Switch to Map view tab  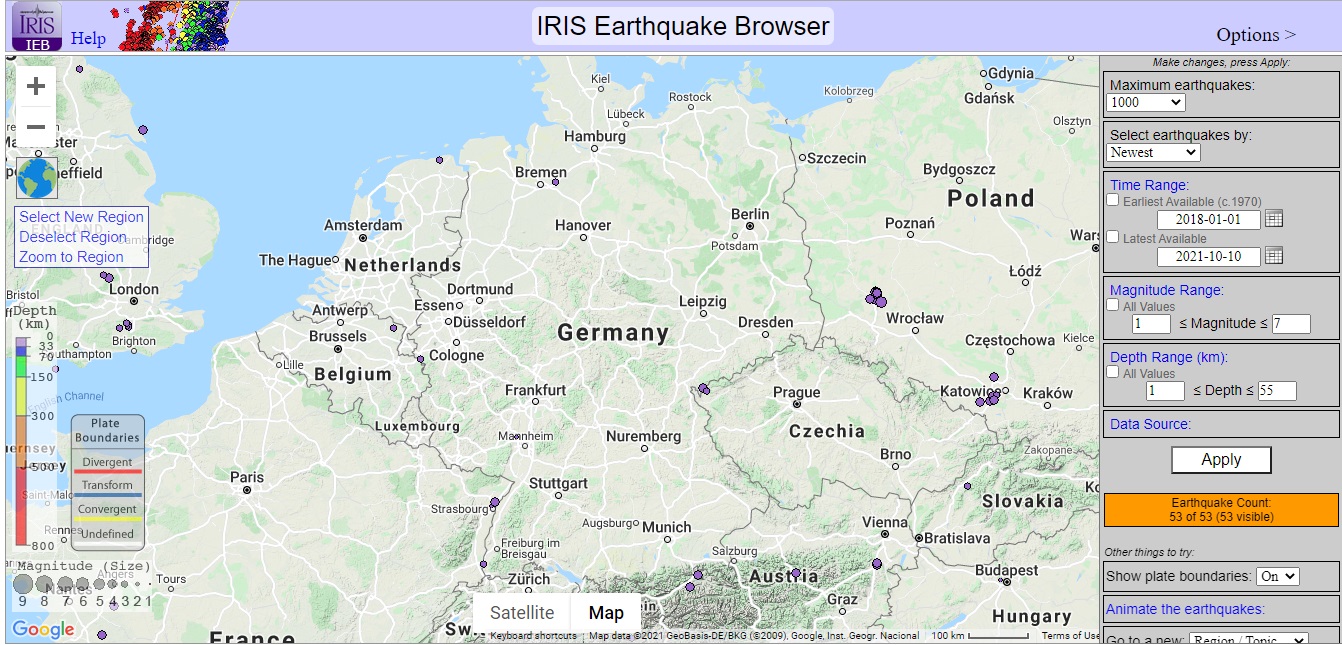click(x=606, y=613)
